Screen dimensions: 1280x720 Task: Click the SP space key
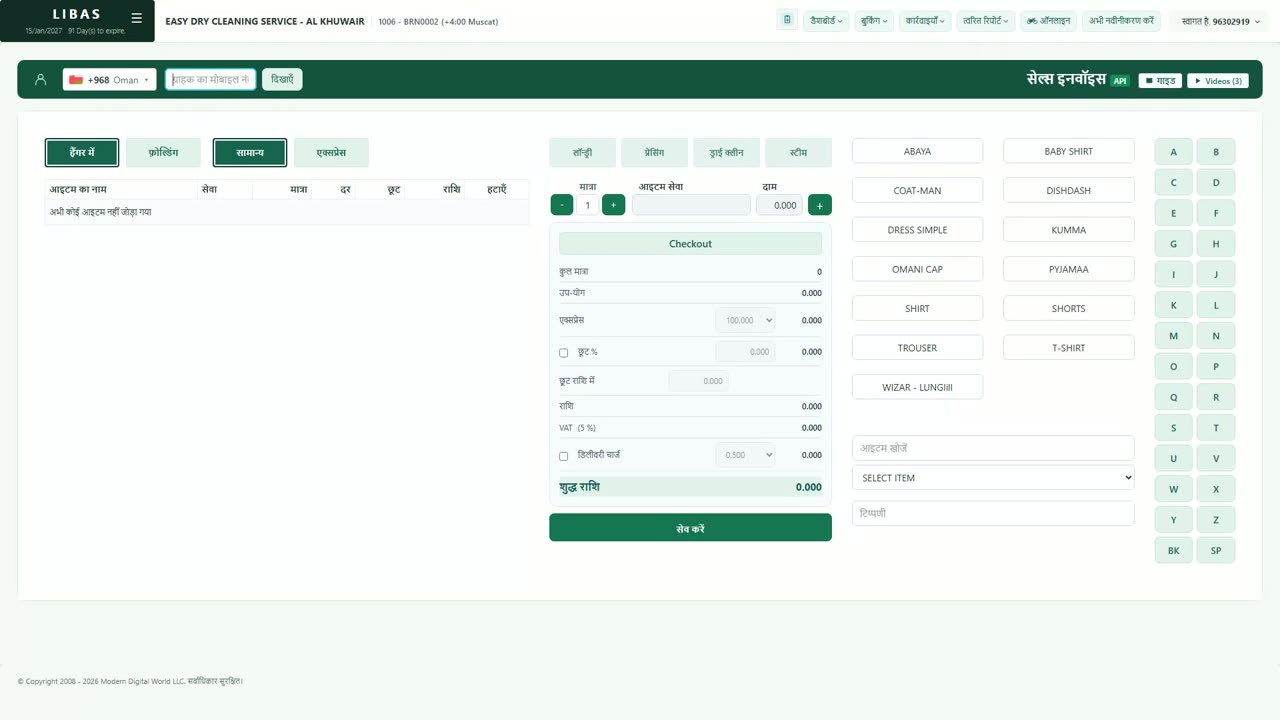click(1216, 551)
